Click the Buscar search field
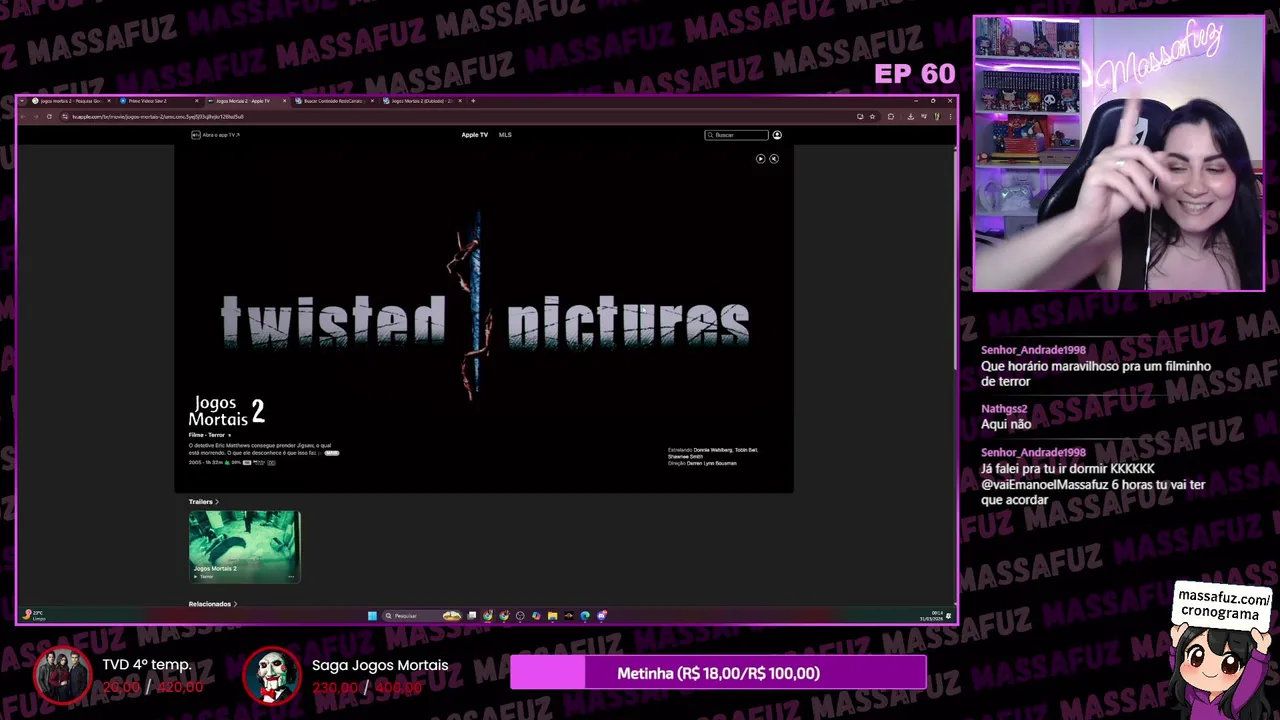This screenshot has height=720, width=1280. 736,135
